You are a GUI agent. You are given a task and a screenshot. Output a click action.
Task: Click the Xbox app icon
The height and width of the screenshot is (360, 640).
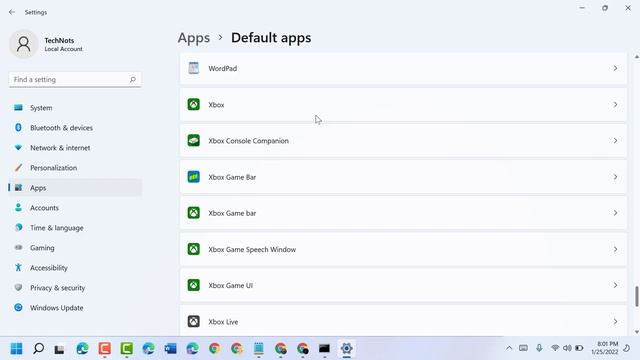point(193,104)
